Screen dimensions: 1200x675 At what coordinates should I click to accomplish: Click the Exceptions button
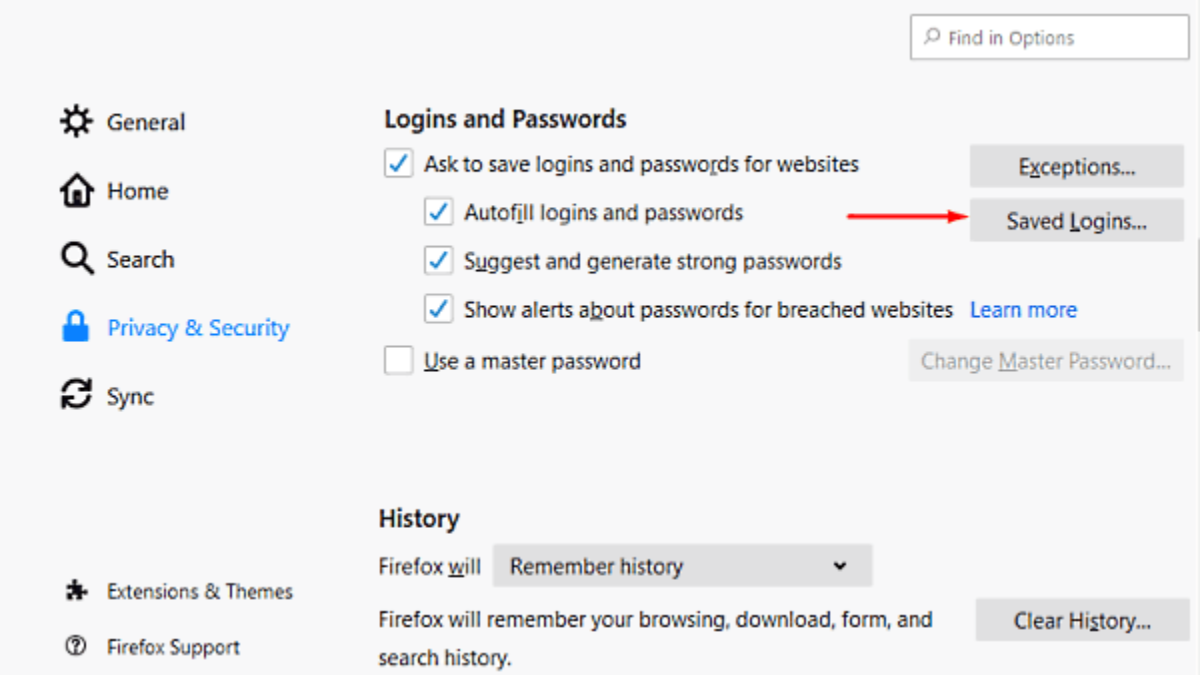1076,166
